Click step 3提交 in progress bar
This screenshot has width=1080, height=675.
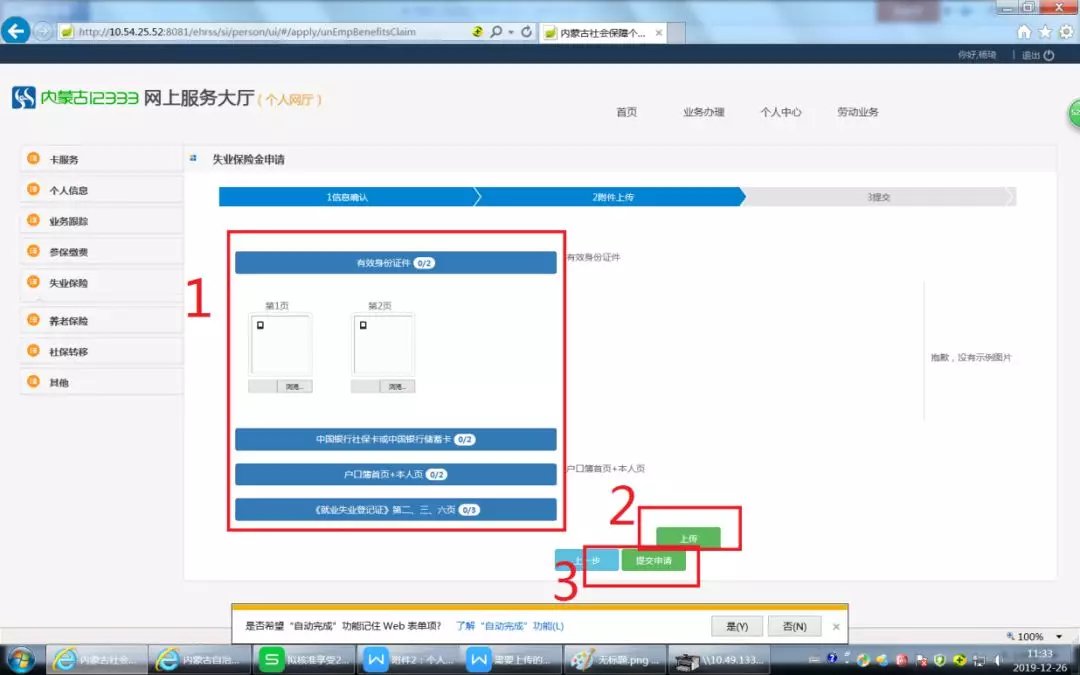(x=878, y=197)
